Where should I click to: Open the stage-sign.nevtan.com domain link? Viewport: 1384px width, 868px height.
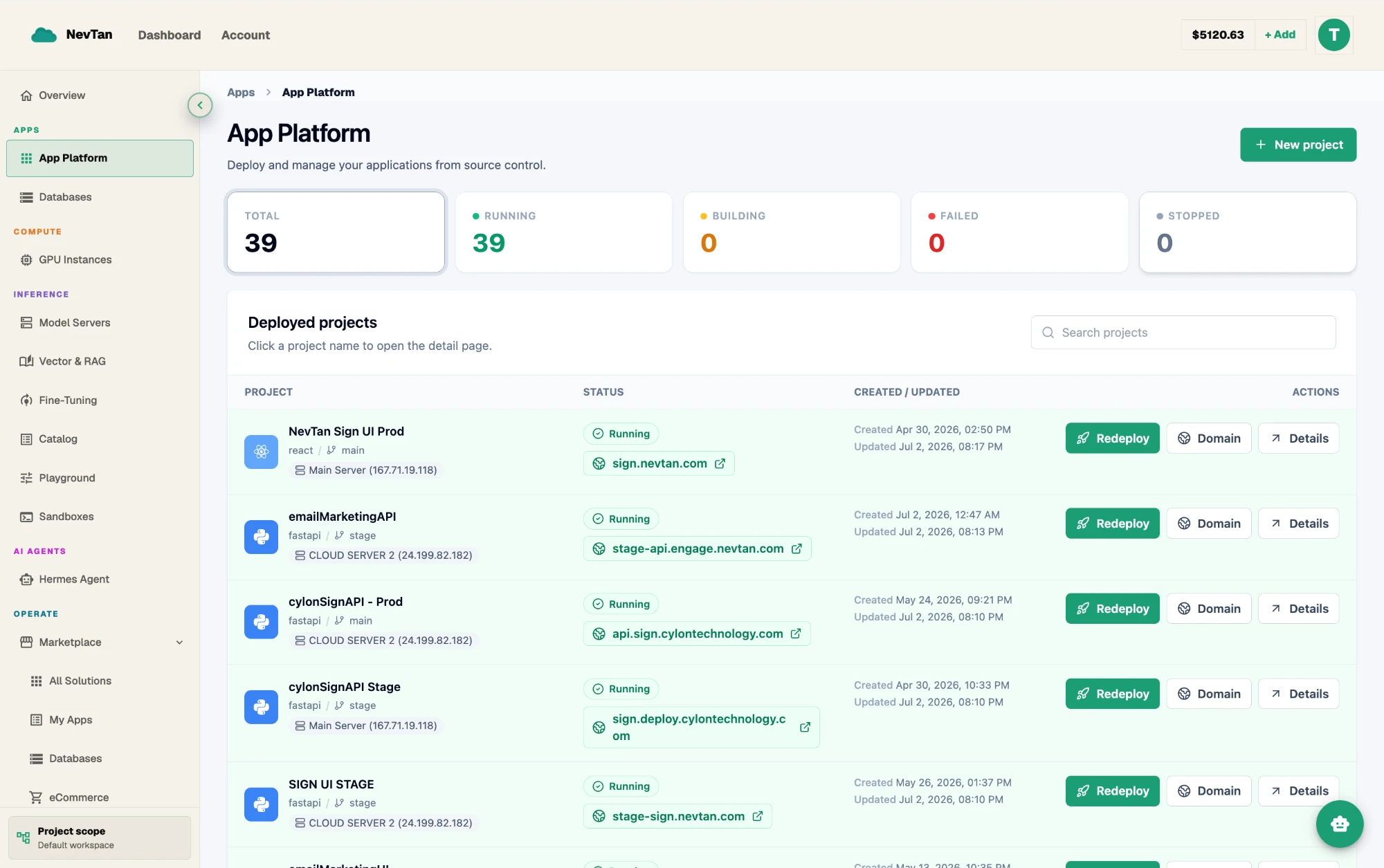coord(678,816)
